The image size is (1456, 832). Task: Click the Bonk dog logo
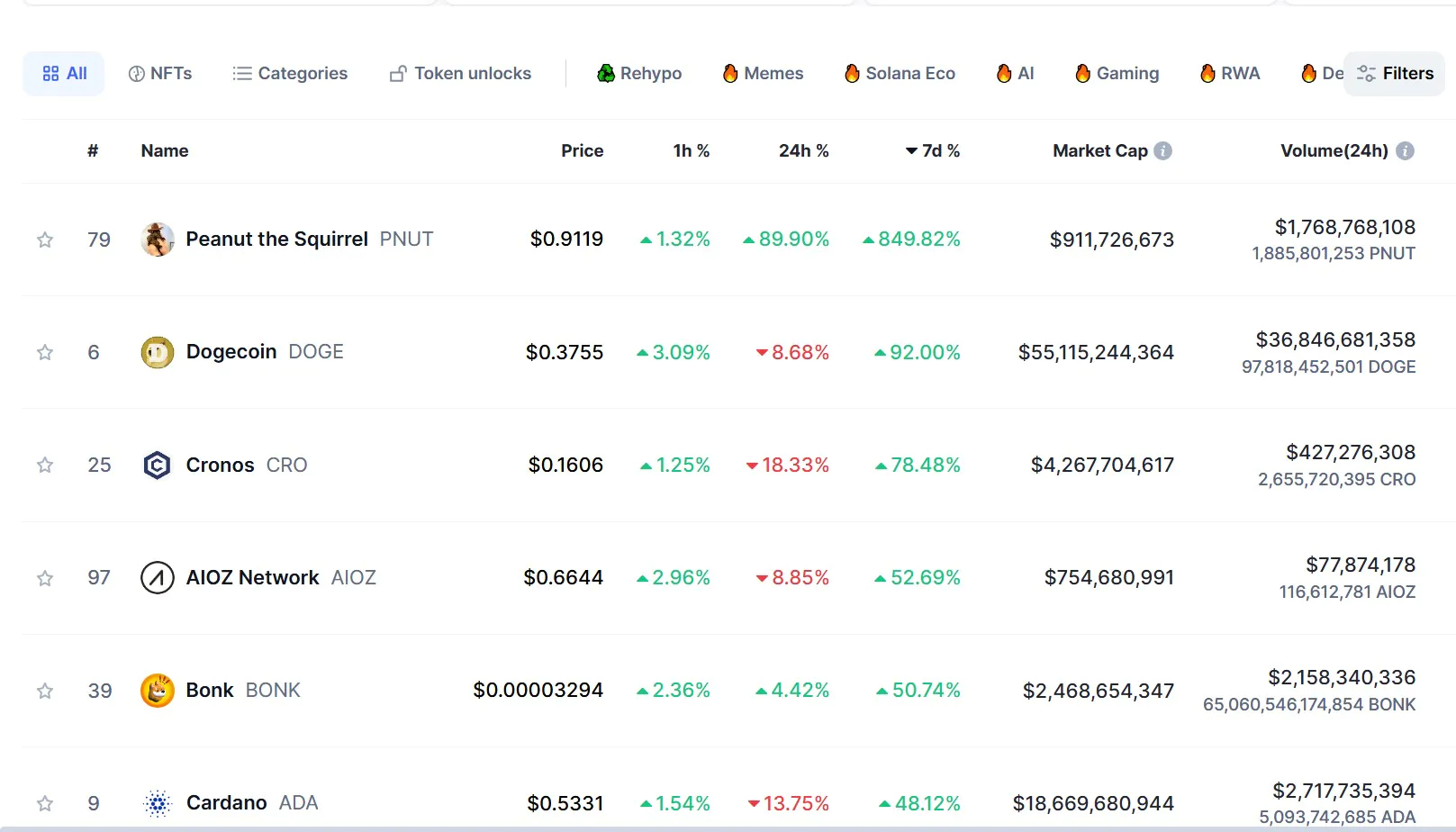(158, 691)
